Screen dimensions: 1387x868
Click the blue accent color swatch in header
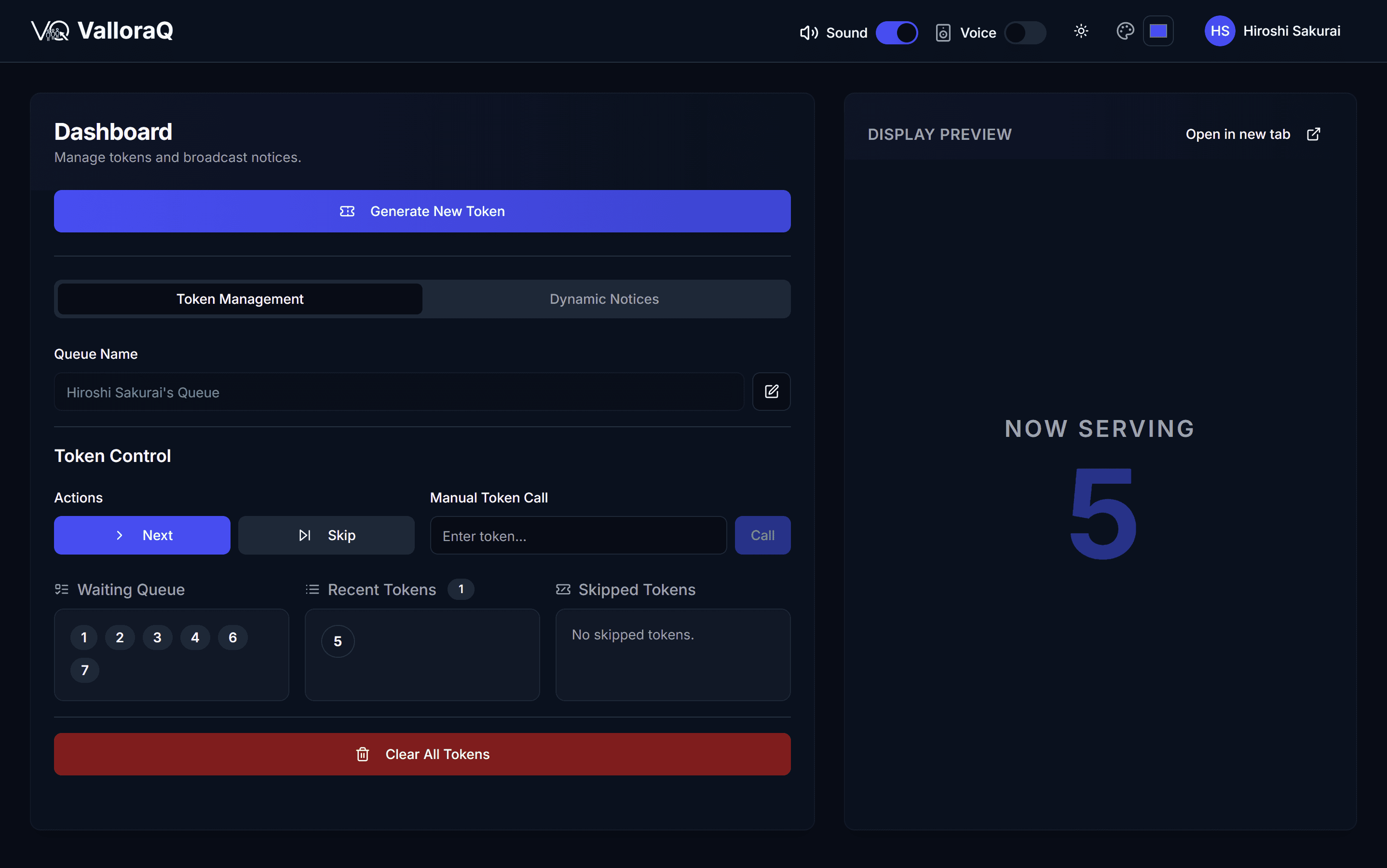click(x=1158, y=30)
